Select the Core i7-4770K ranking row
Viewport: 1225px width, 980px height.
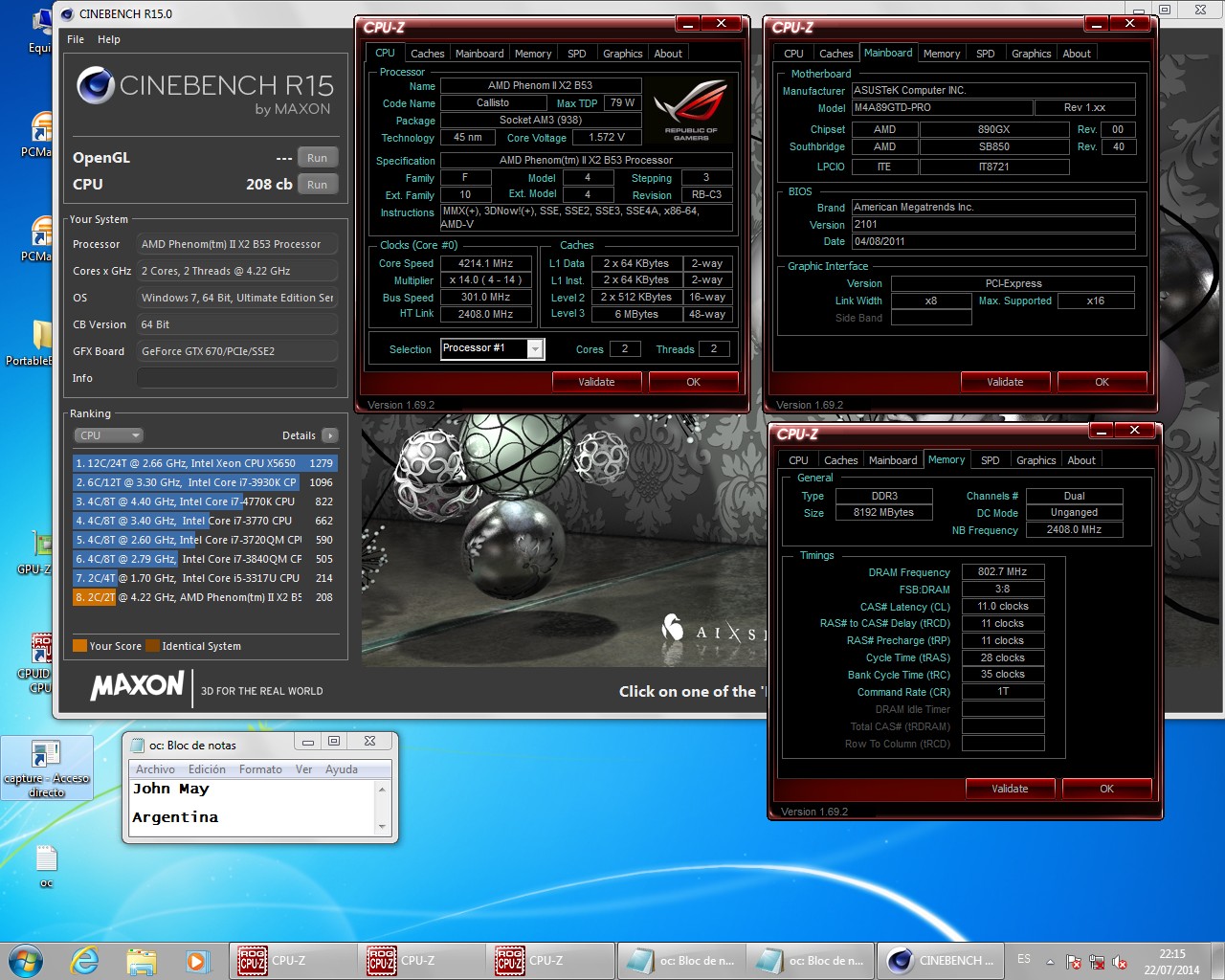click(204, 501)
